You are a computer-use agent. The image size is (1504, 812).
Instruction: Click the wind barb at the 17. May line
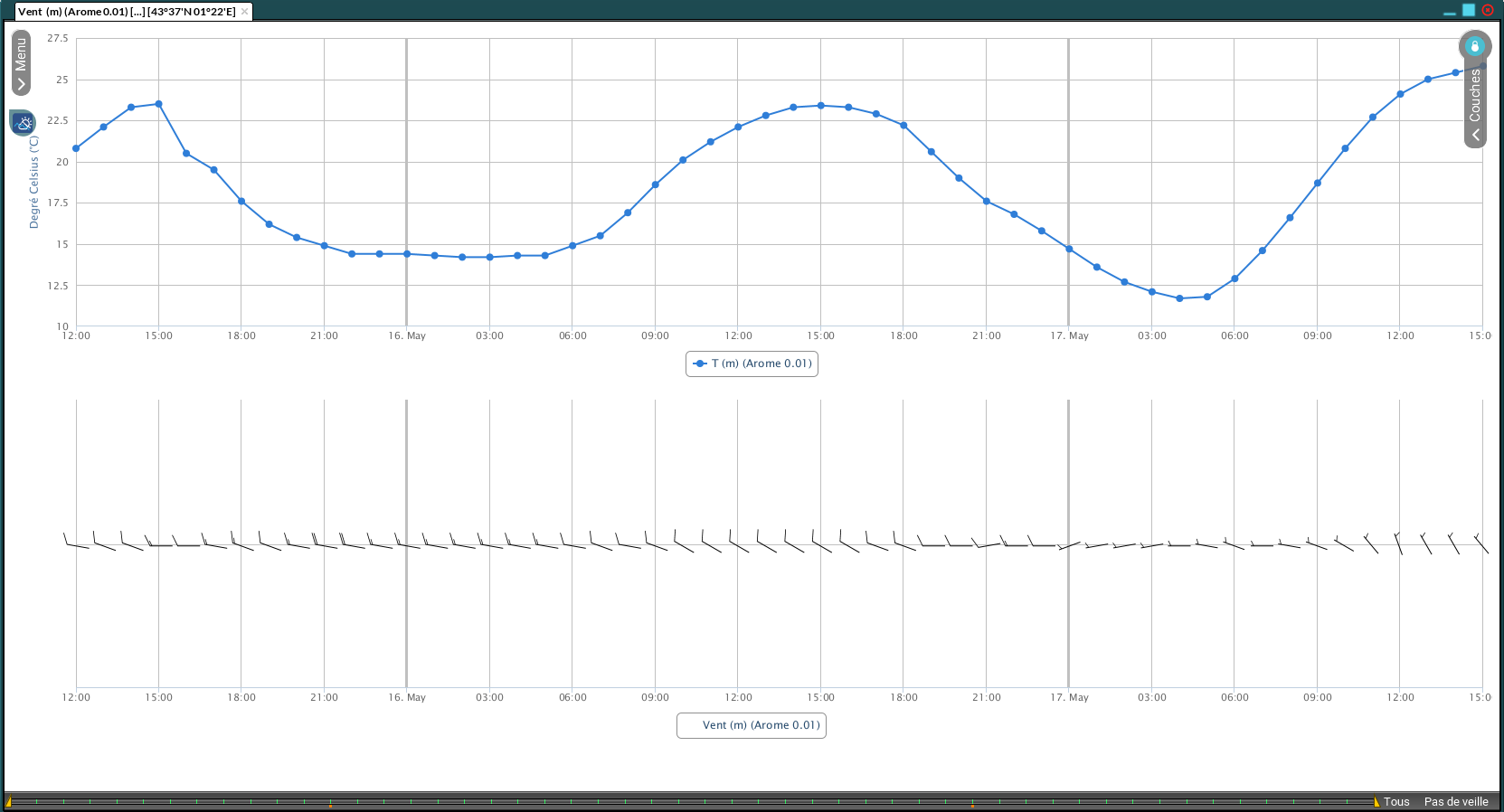coord(1069,545)
